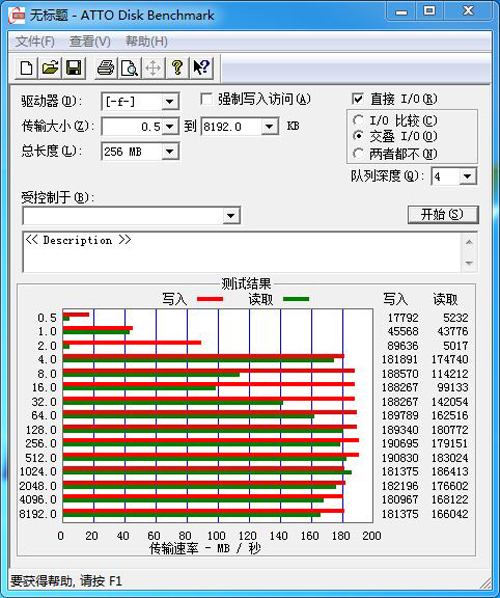The height and width of the screenshot is (598, 500).
Task: Enable 强制写入访问 checkbox
Action: 206,100
